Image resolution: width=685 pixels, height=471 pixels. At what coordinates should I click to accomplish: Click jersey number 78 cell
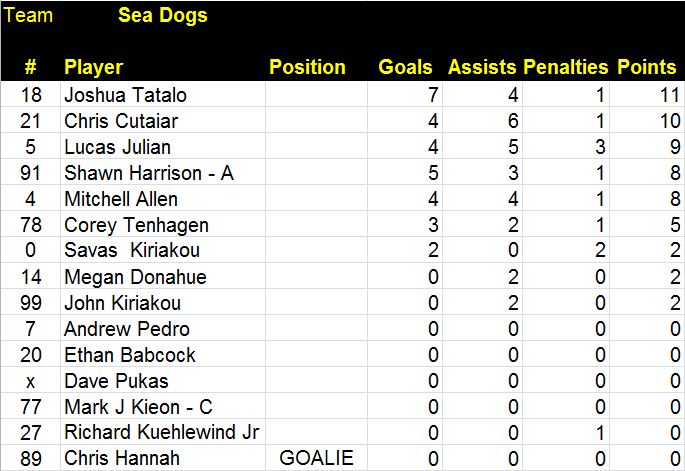pos(30,225)
